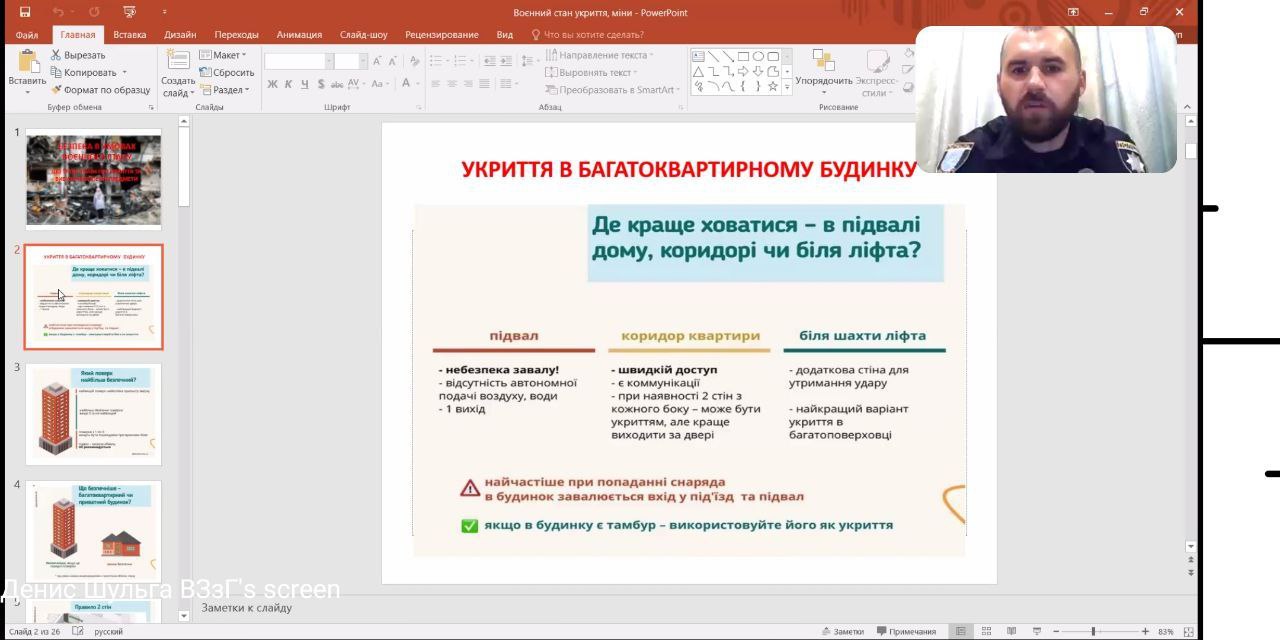Screen dimensions: 1280x640
Task: Switch to Slide Sorter view in status bar
Action: (x=986, y=631)
